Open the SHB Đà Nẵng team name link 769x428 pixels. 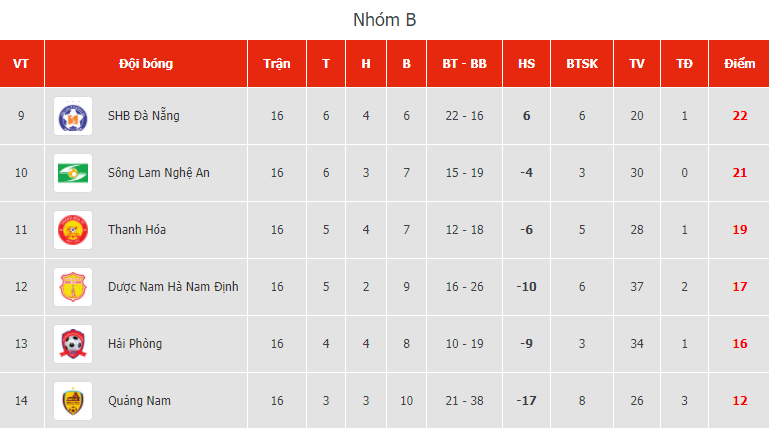144,116
